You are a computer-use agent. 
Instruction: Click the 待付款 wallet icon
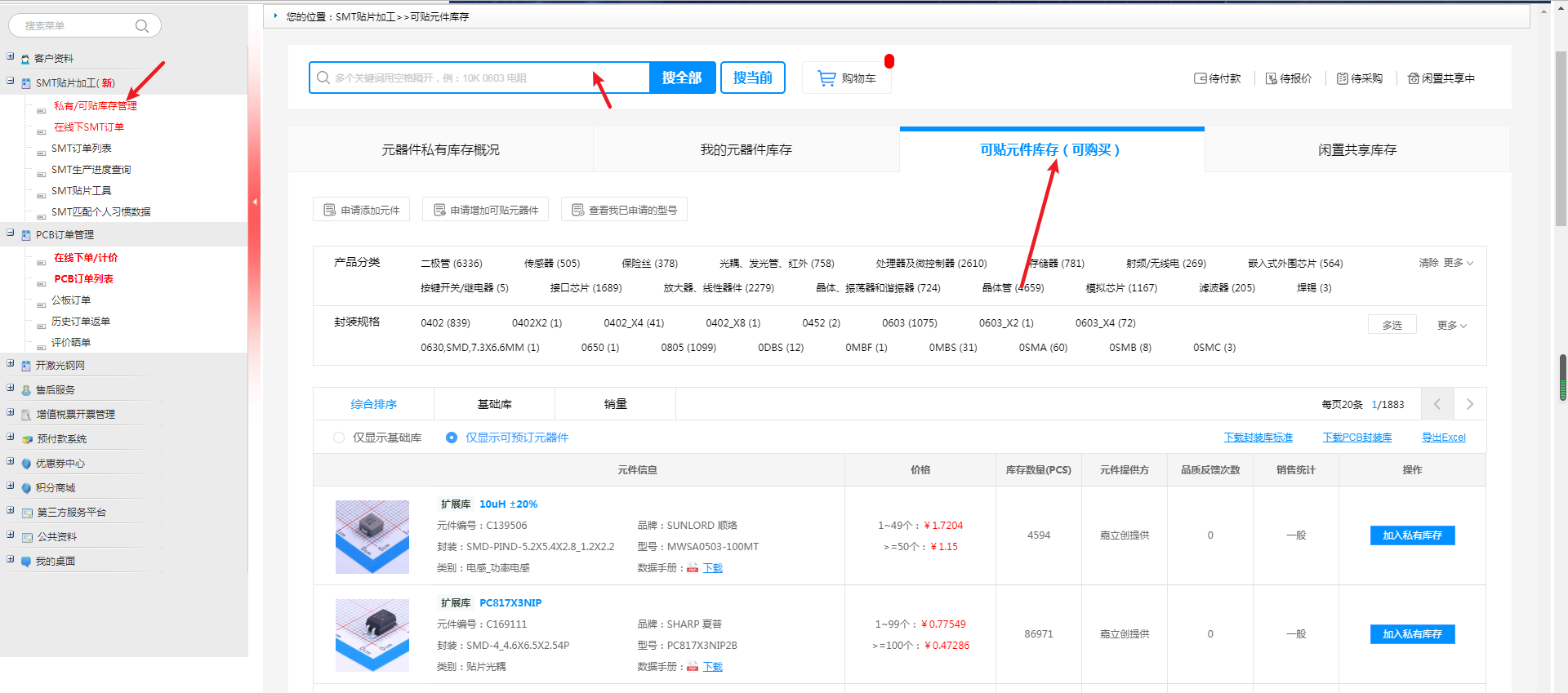(1200, 78)
